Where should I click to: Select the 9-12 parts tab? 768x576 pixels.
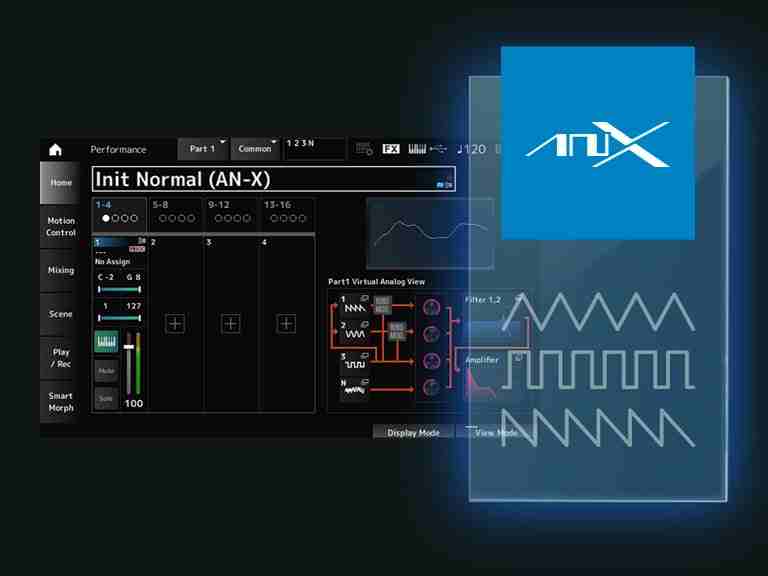[231, 214]
